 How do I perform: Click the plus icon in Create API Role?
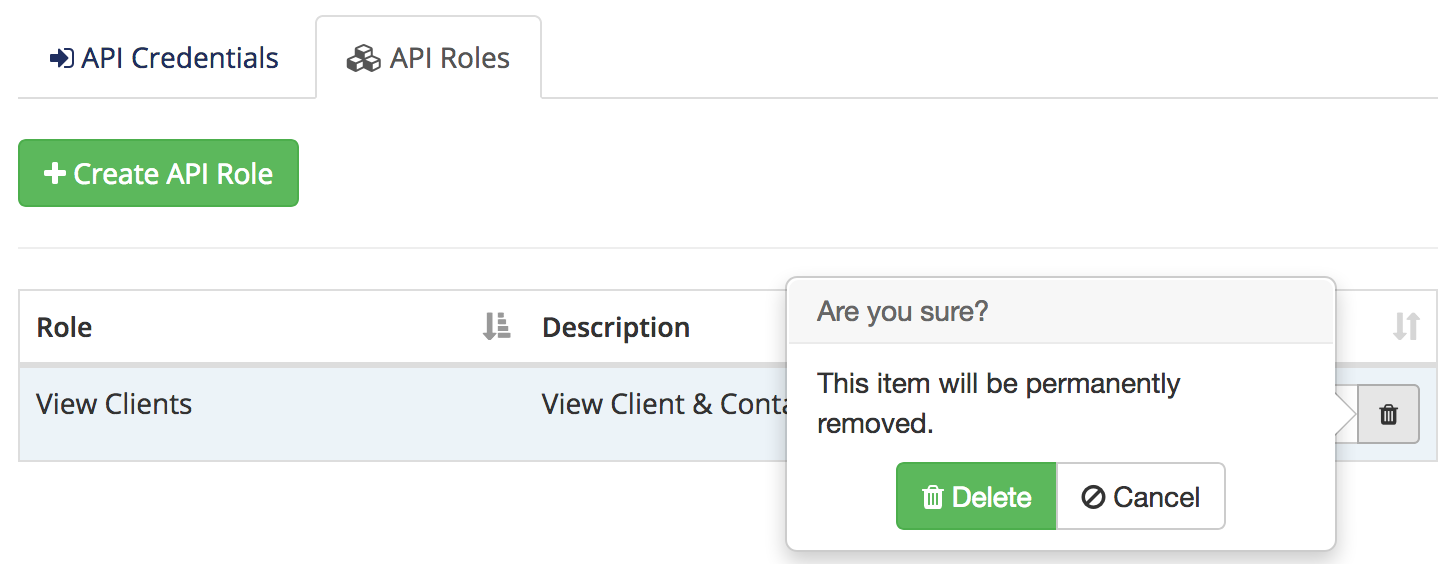54,174
